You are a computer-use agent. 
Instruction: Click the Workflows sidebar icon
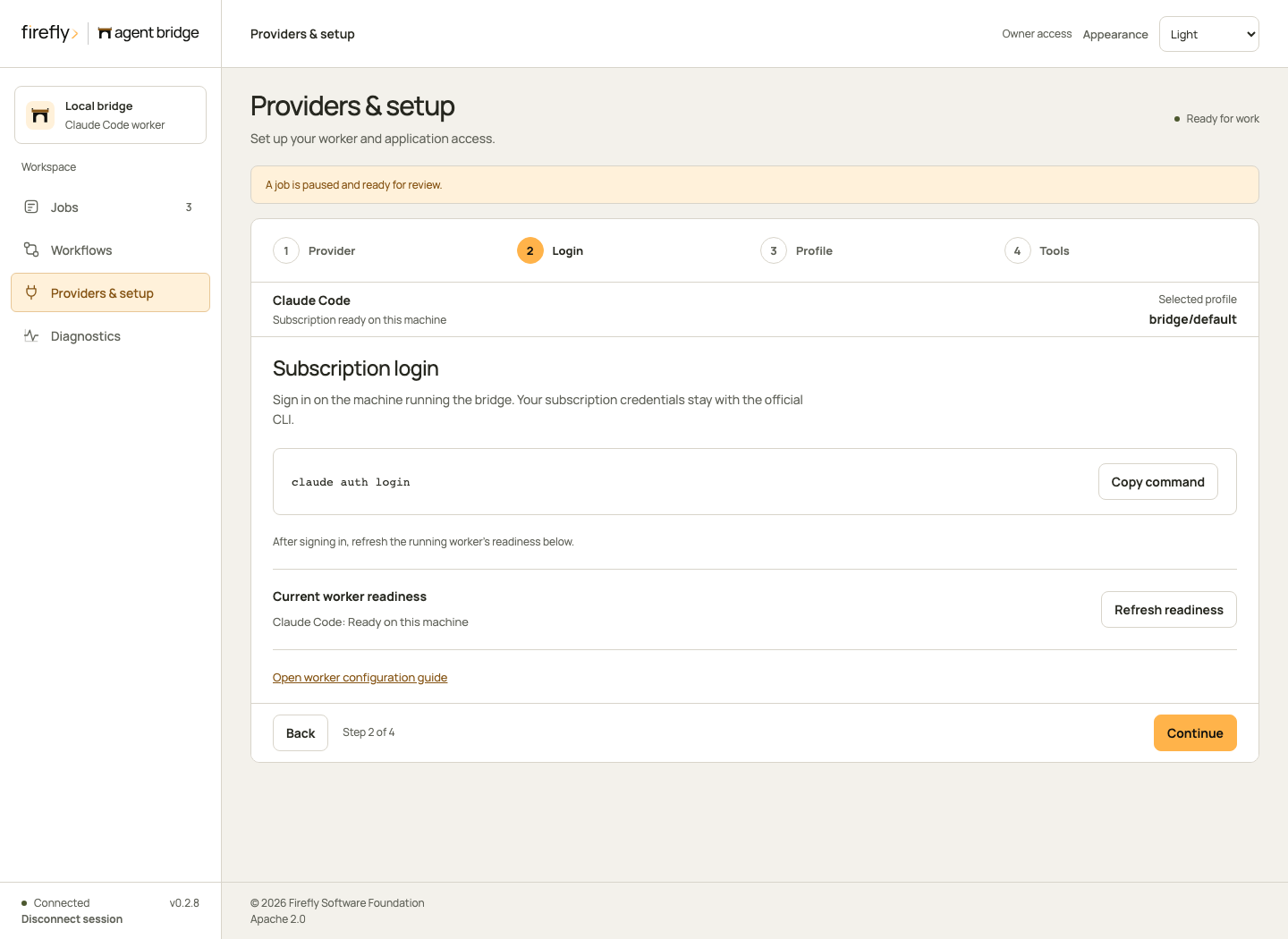tap(31, 250)
